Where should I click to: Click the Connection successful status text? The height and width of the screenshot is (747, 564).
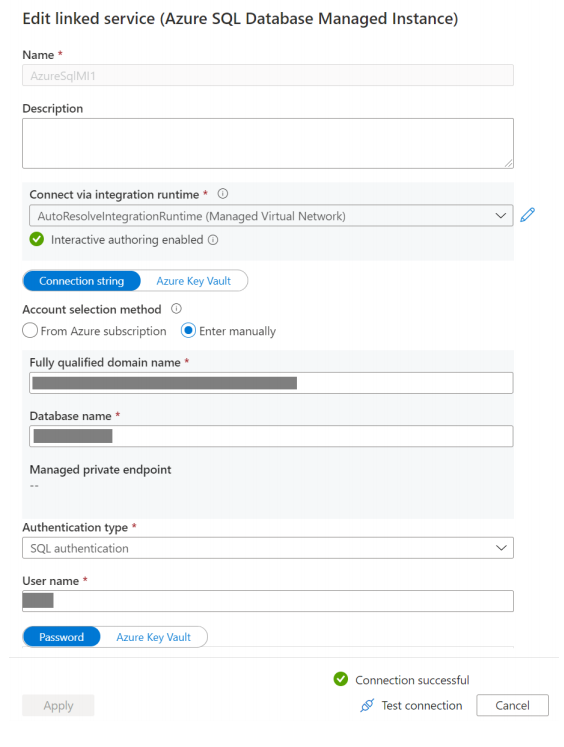point(412,680)
